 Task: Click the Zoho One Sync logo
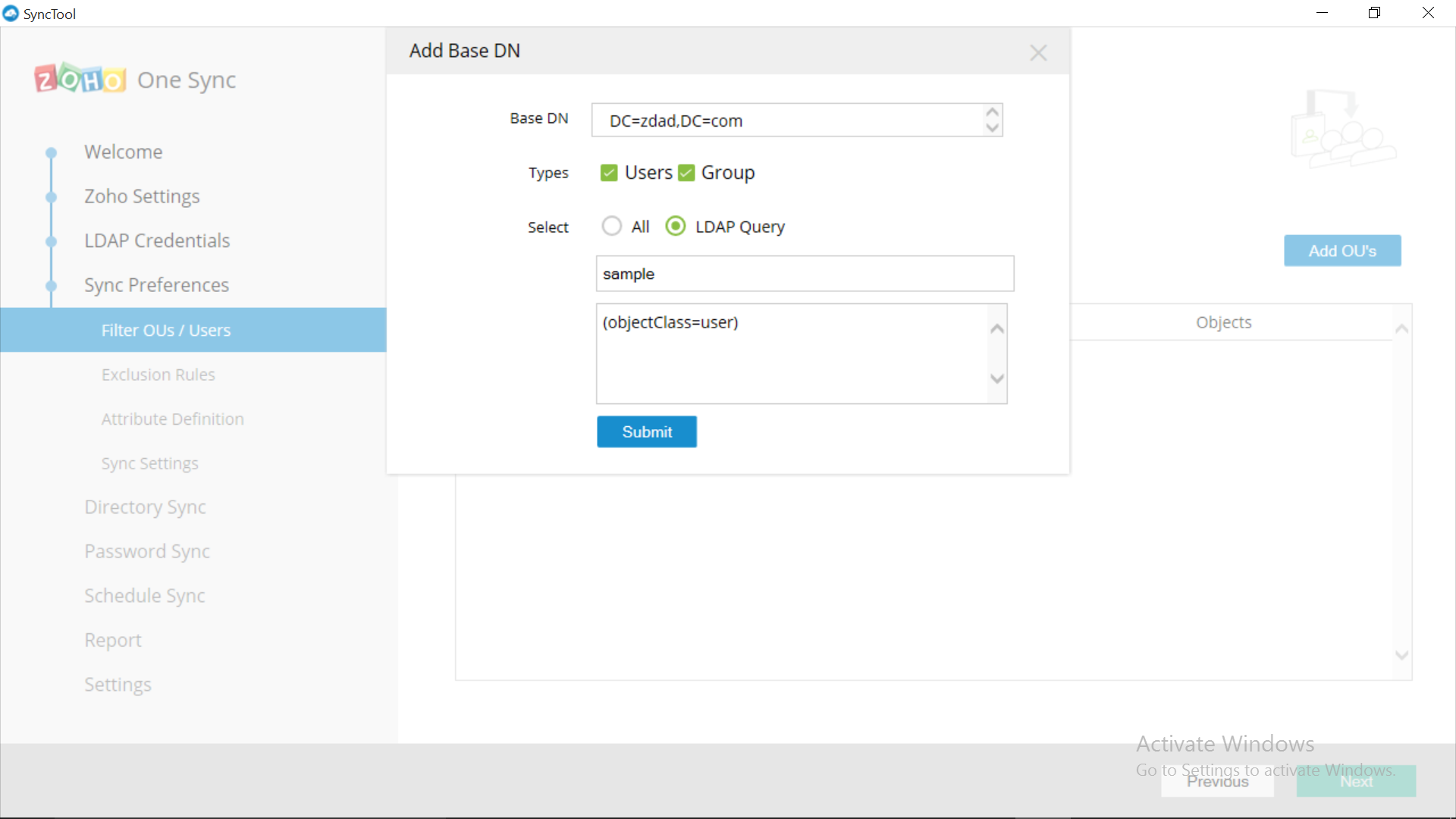(x=80, y=79)
